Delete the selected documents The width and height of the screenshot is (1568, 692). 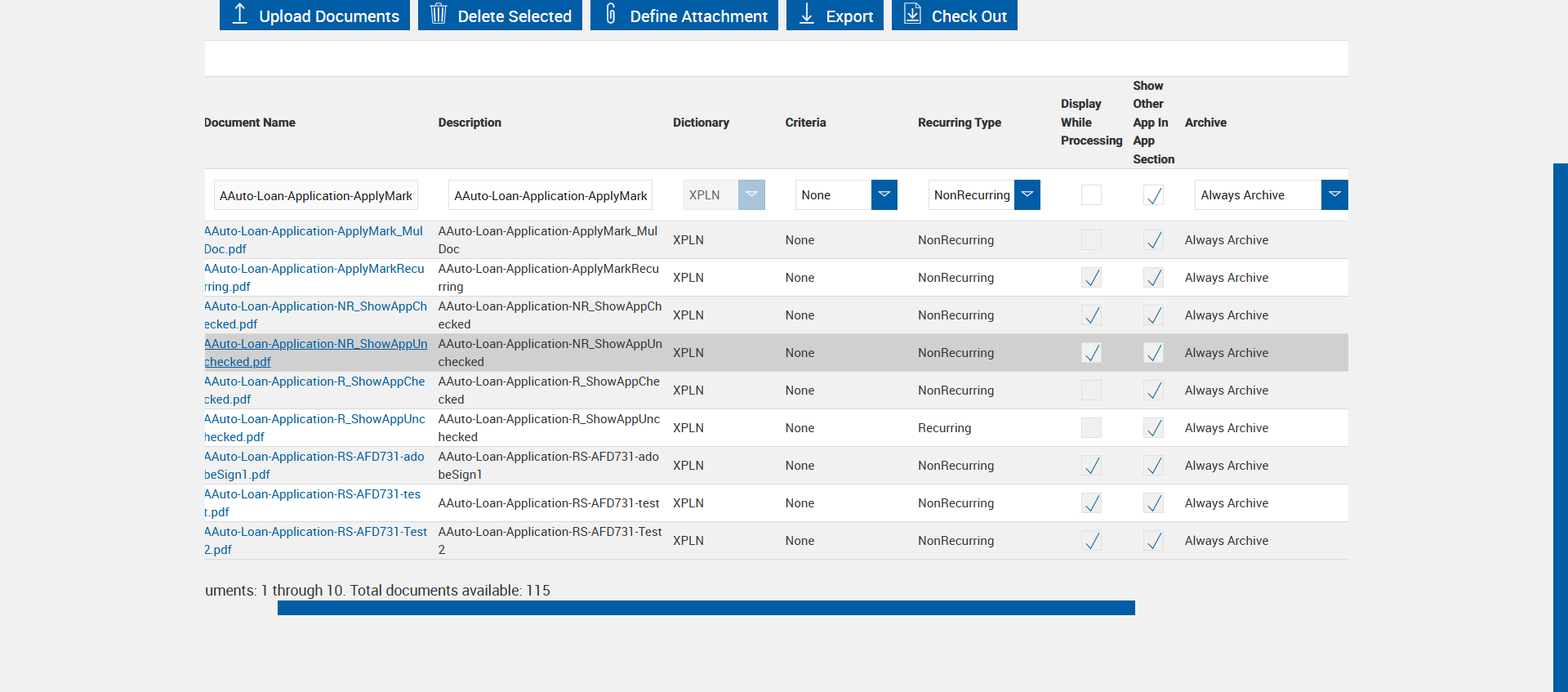pyautogui.click(x=500, y=15)
